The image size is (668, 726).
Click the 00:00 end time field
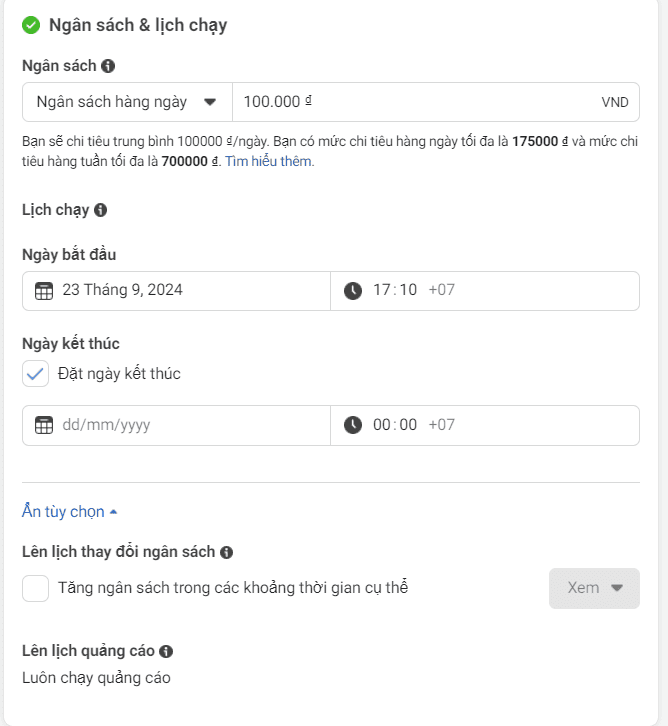point(485,426)
